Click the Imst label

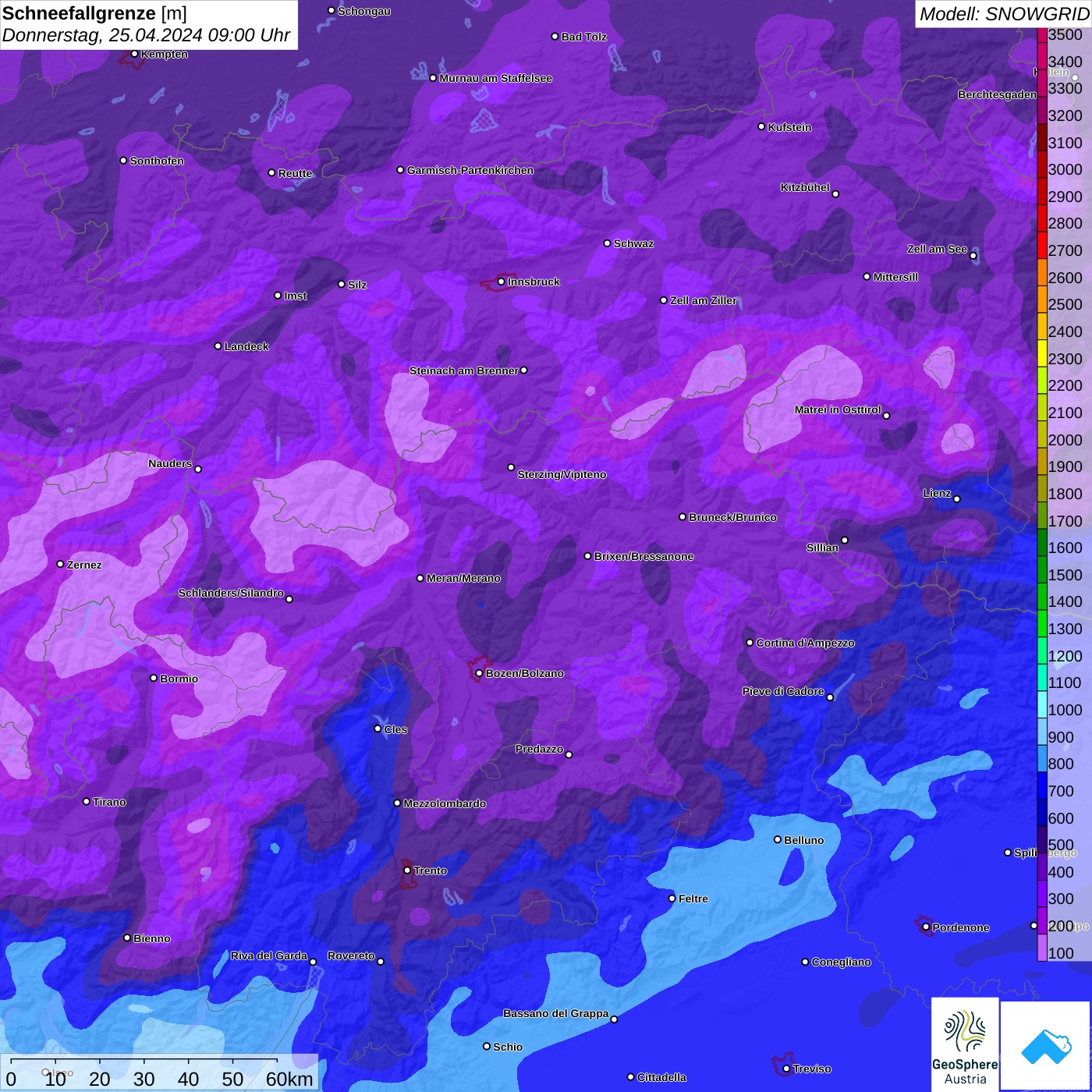[295, 296]
